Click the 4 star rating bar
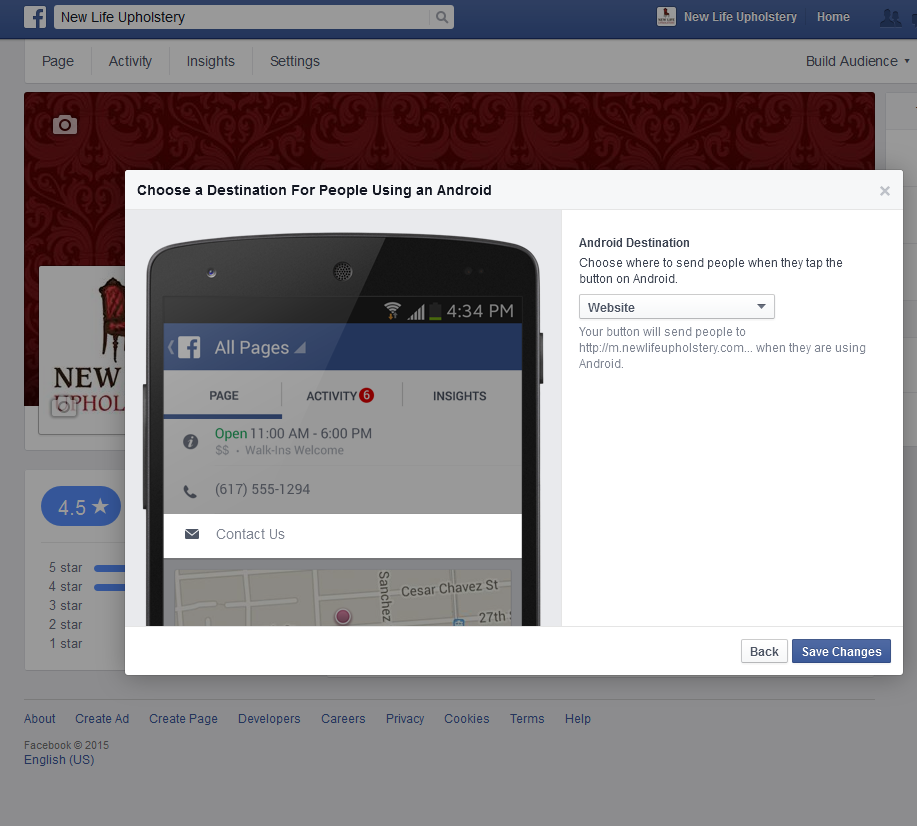The height and width of the screenshot is (826, 917). [x=109, y=587]
